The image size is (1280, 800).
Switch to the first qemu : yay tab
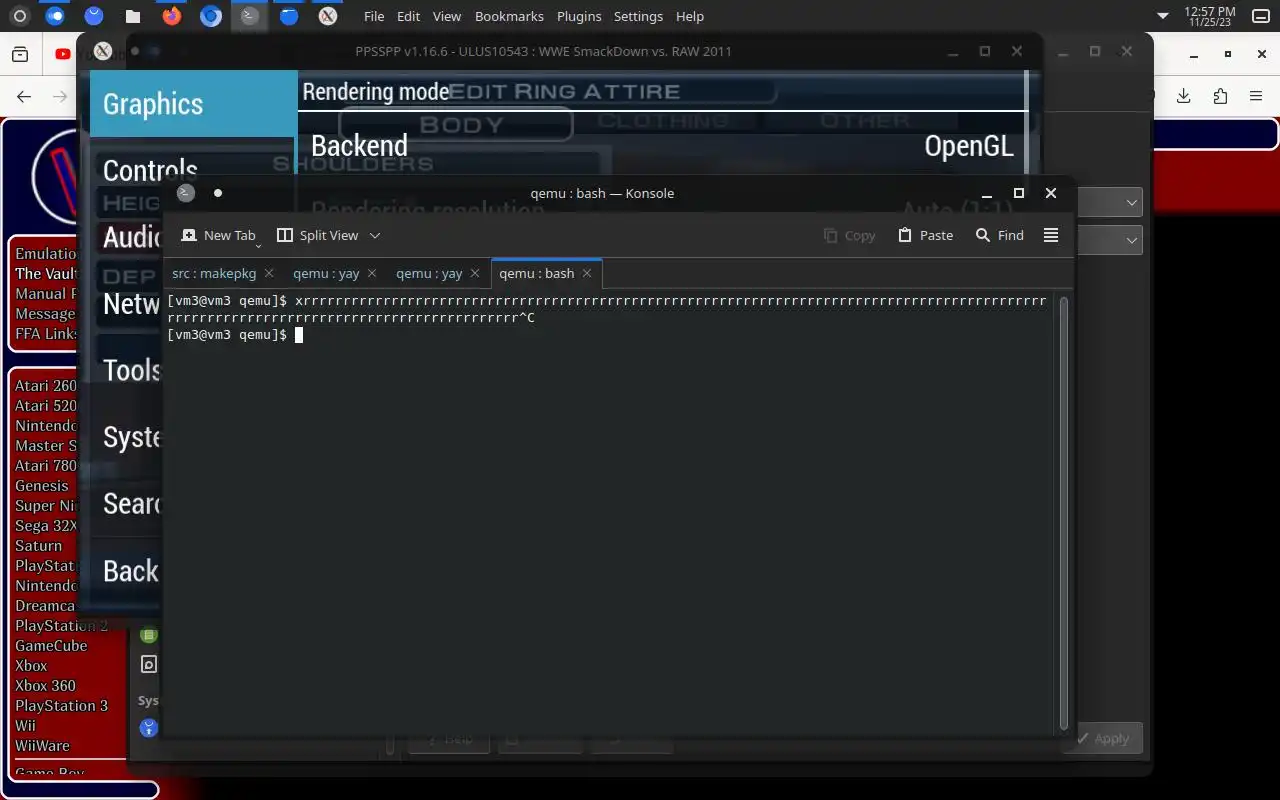coord(326,273)
